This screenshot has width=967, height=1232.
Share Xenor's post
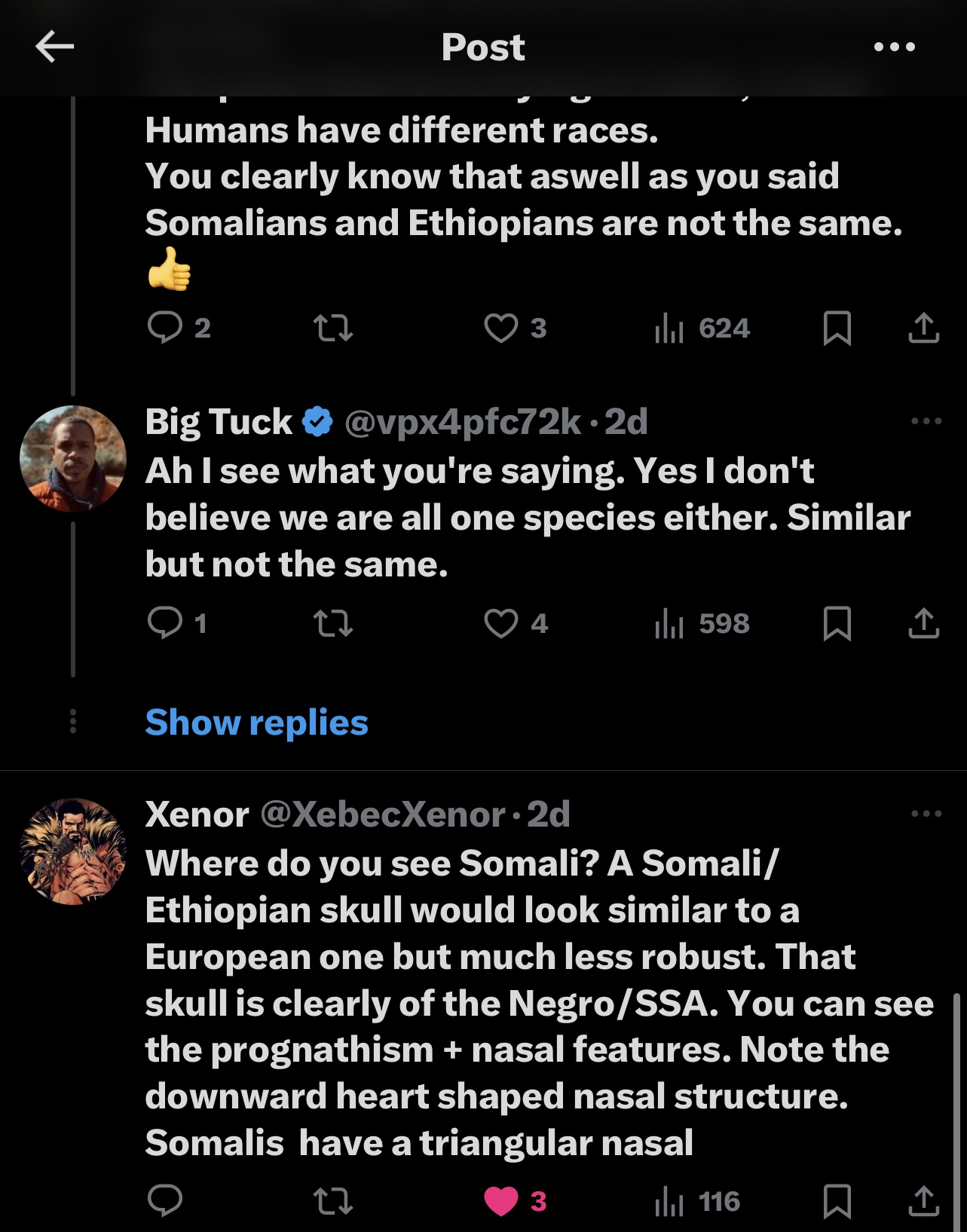(923, 1201)
